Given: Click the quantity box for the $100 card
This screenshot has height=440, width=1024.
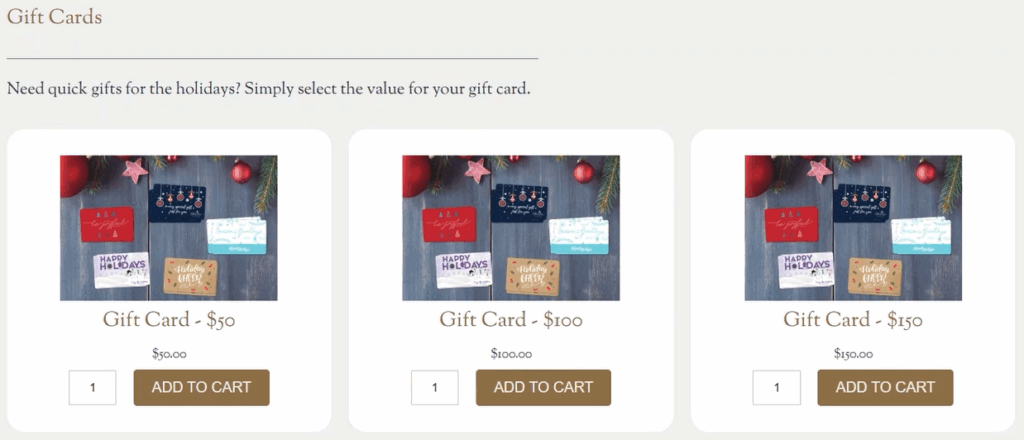Looking at the screenshot, I should pyautogui.click(x=434, y=388).
